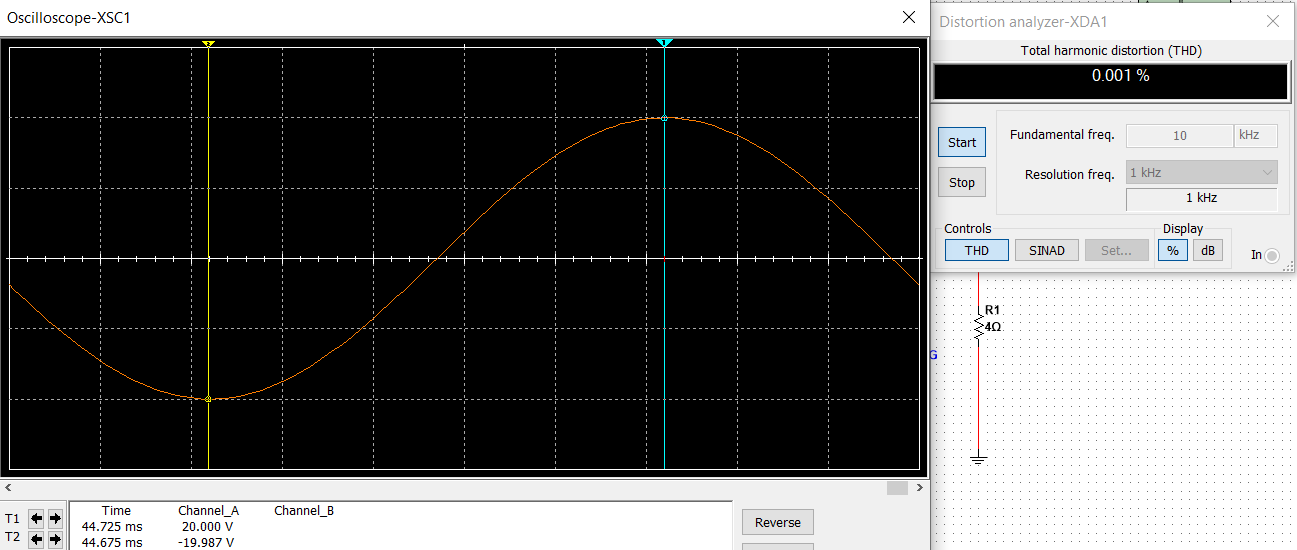The image size is (1297, 550).
Task: Click the Channel_B column header
Action: (x=304, y=511)
